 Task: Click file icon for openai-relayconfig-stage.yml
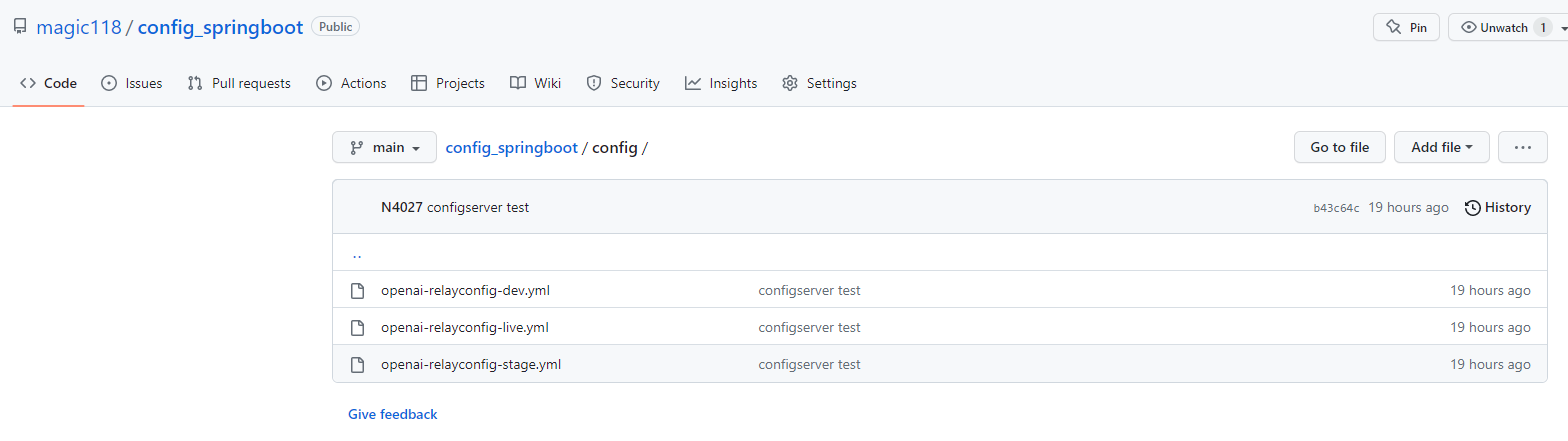(357, 365)
